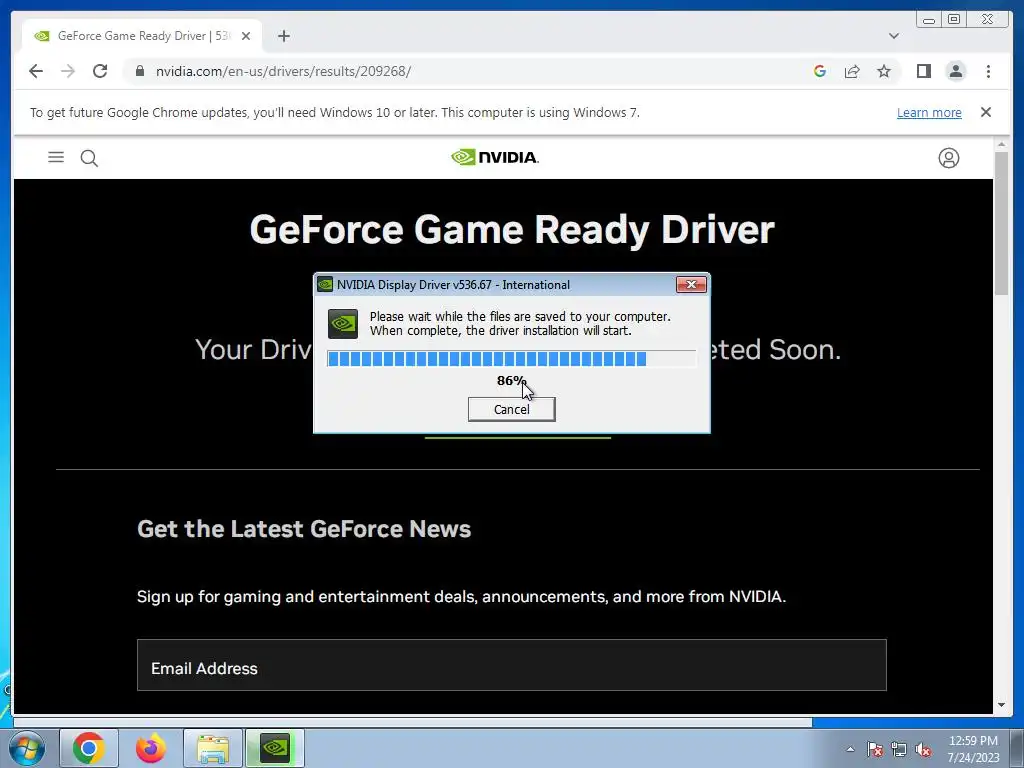Click the NVIDIA logo
Image resolution: width=1024 pixels, height=768 pixels.
tap(495, 157)
